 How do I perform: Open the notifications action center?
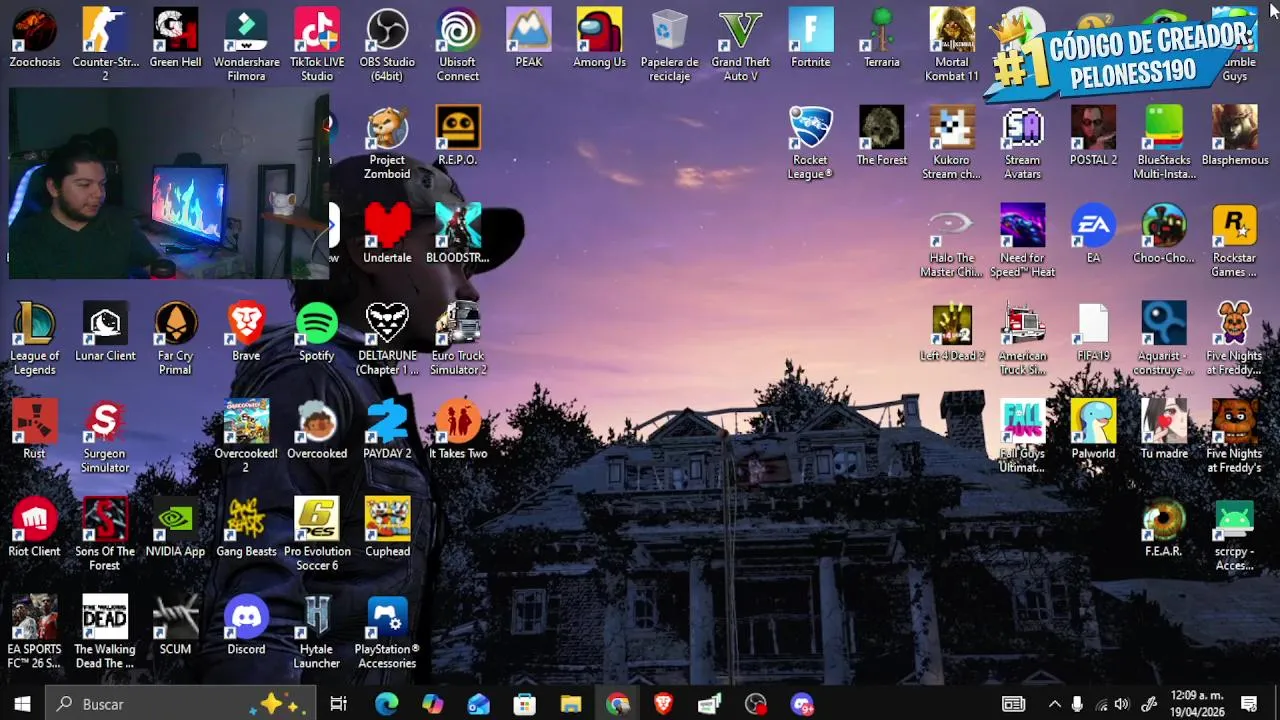[1249, 704]
